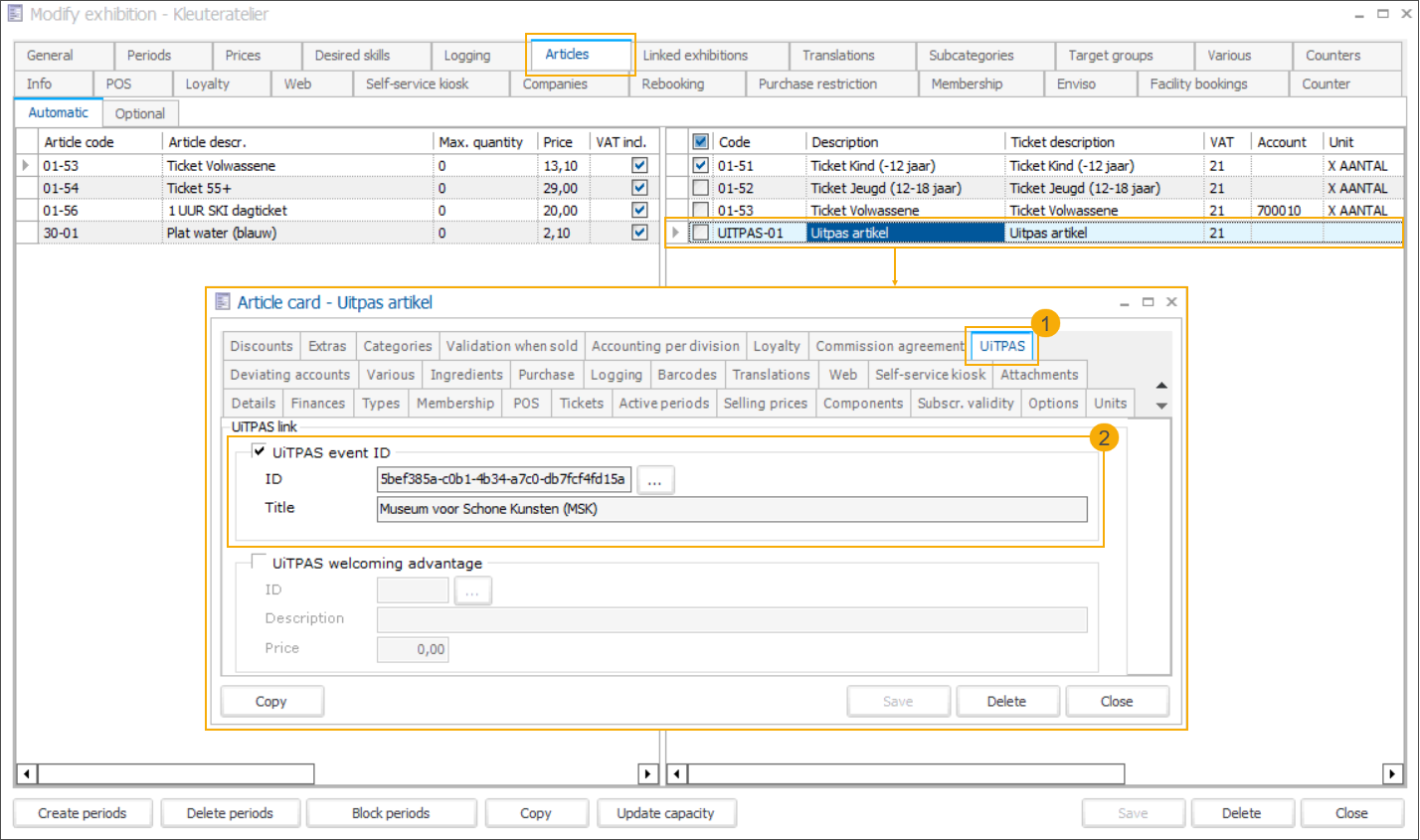This screenshot has width=1420, height=840.
Task: Open the UiTPAS event ID browse button
Action: pyautogui.click(x=654, y=480)
